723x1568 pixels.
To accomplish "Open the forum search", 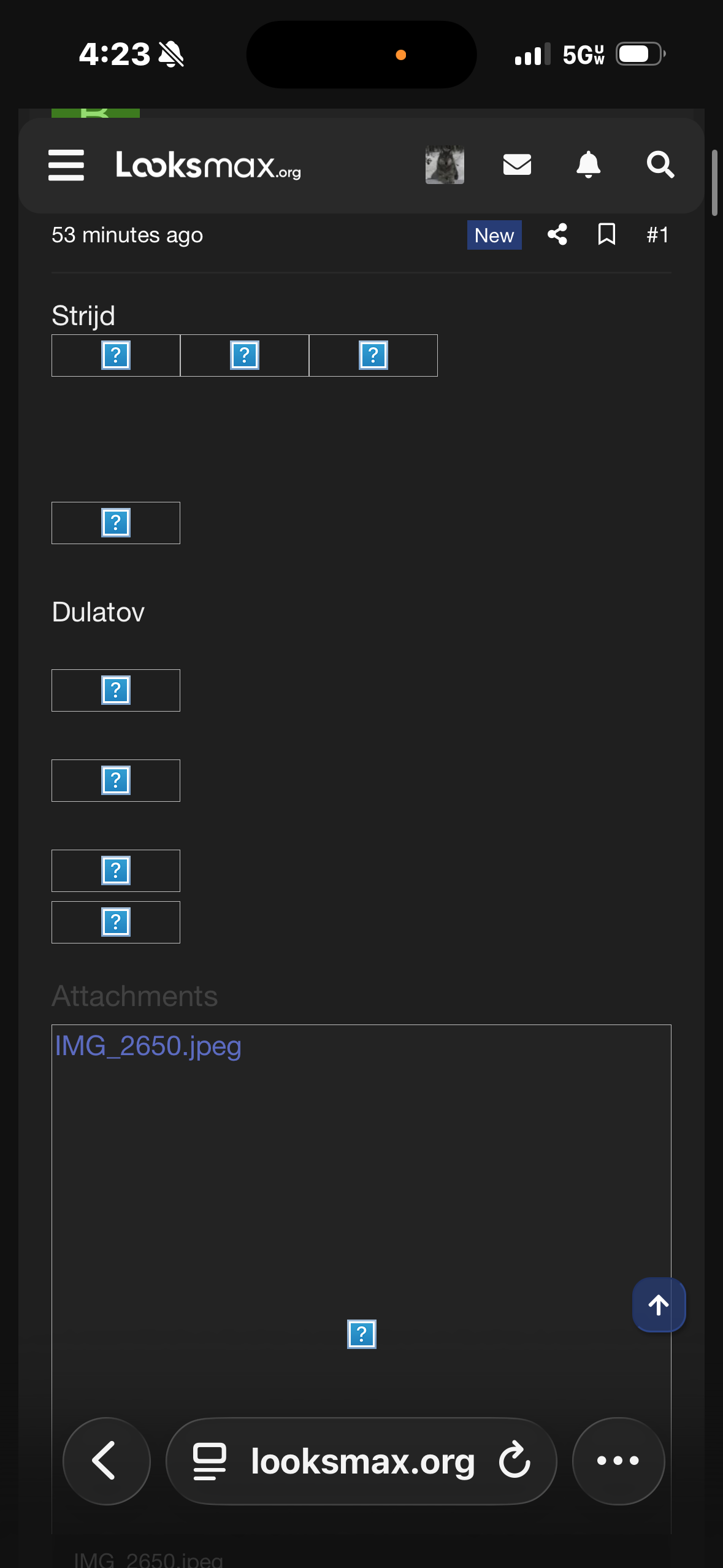I will (660, 164).
